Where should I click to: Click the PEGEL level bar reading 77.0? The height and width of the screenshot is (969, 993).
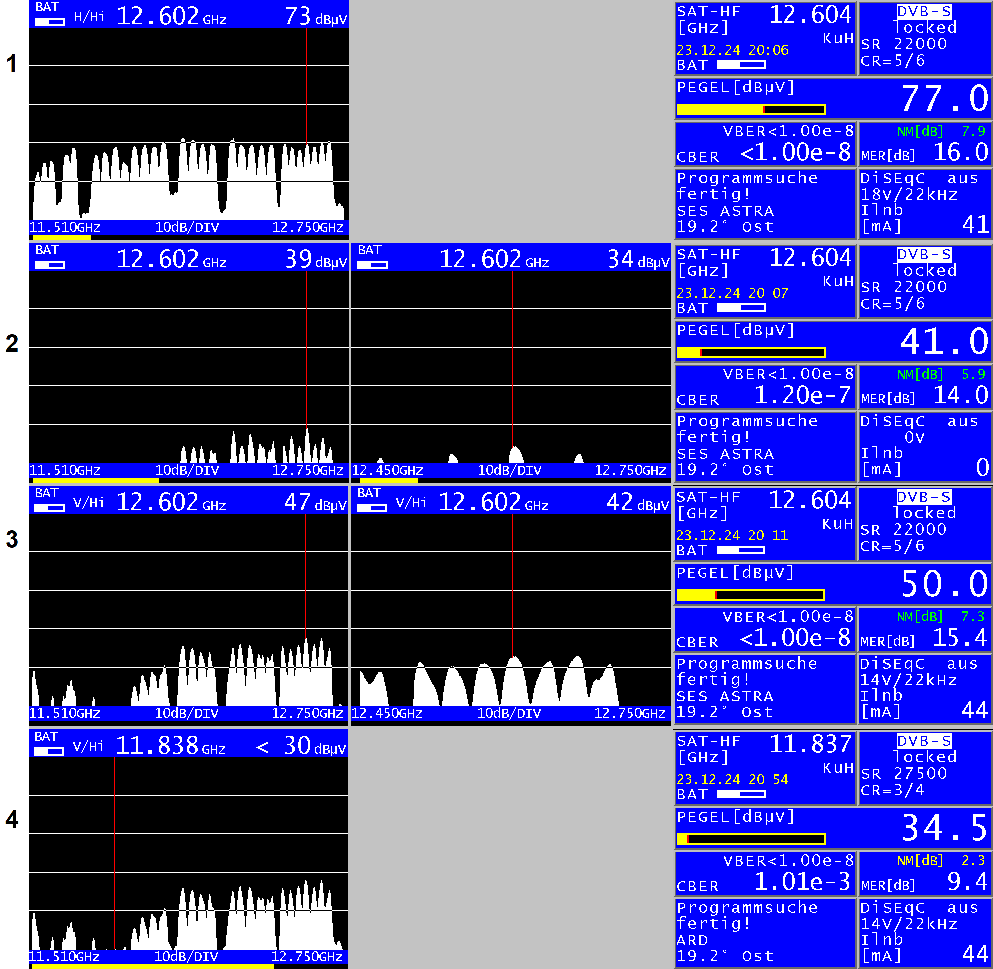pyautogui.click(x=751, y=109)
